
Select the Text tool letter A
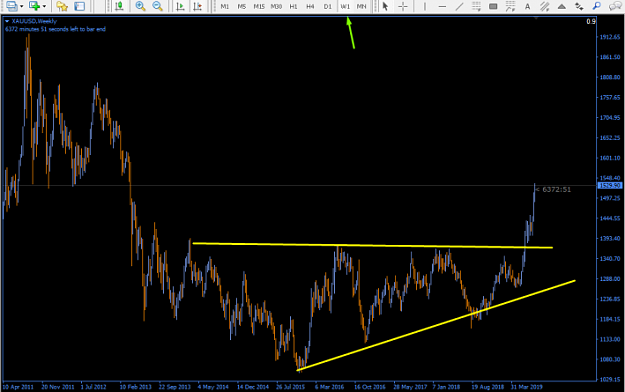tap(527, 6)
